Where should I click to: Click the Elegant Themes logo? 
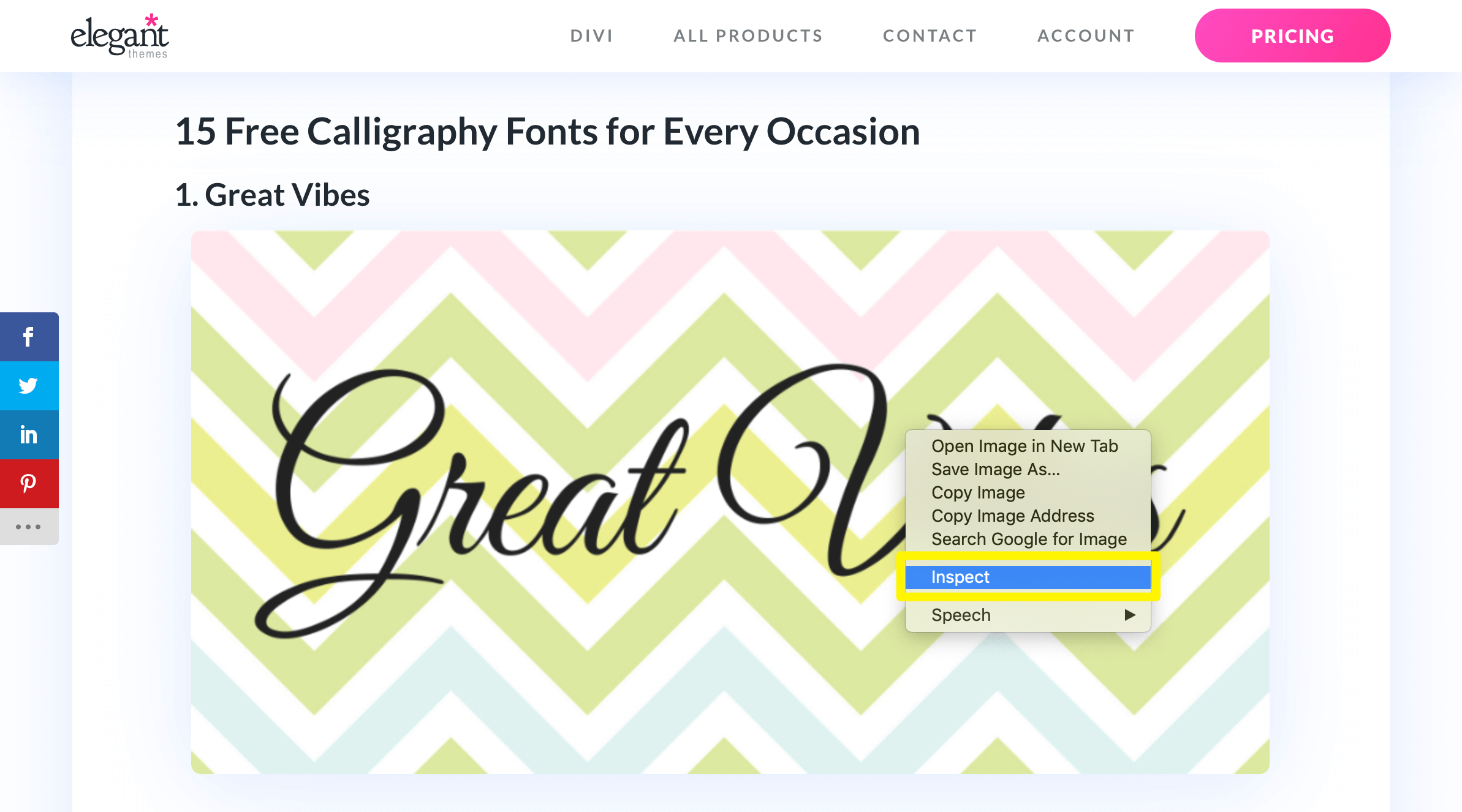[x=120, y=35]
